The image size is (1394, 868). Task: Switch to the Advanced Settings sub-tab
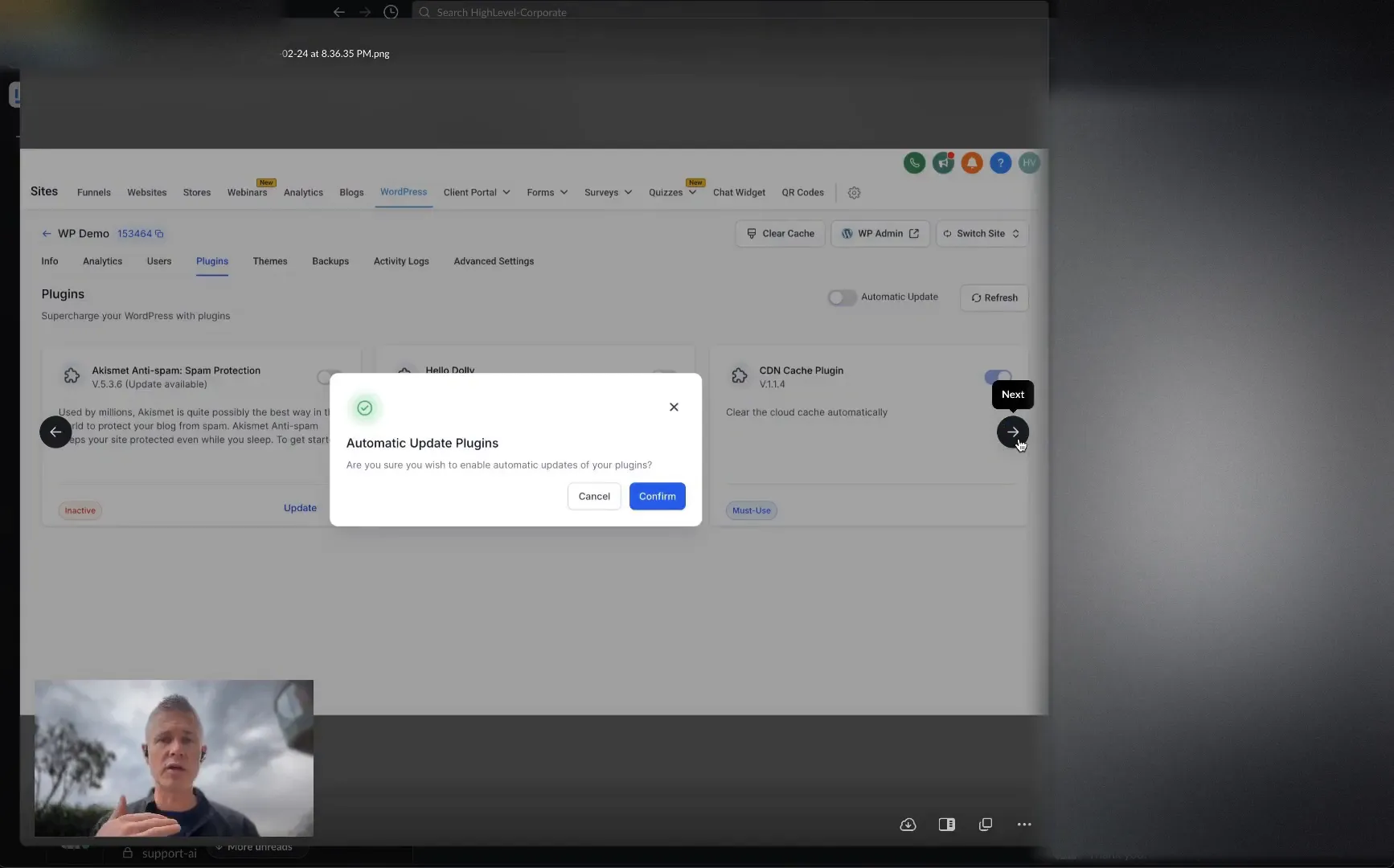[494, 261]
